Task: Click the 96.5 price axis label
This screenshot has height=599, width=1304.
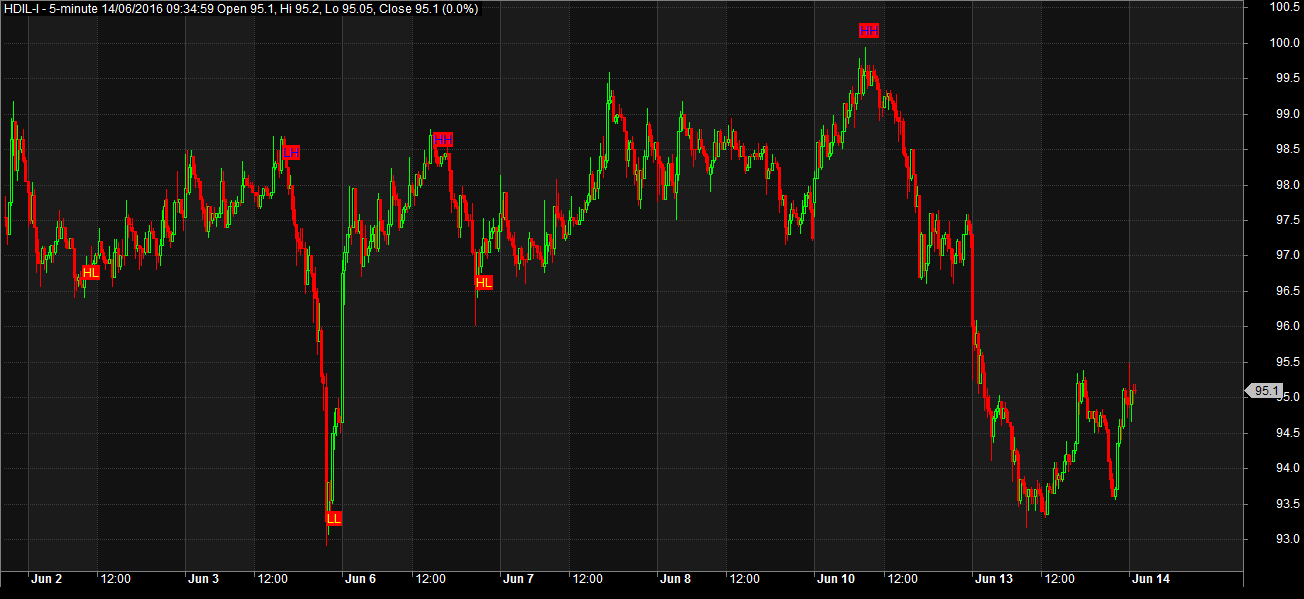Action: pyautogui.click(x=1287, y=291)
